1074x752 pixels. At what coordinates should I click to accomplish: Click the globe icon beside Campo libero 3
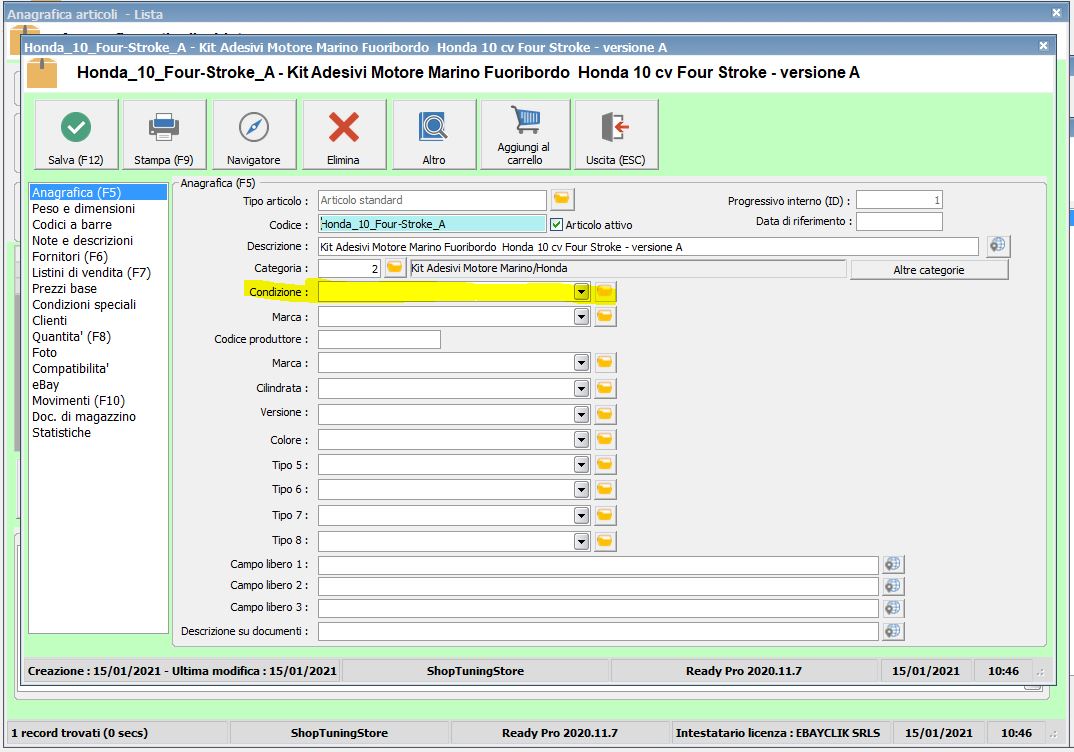coord(892,608)
